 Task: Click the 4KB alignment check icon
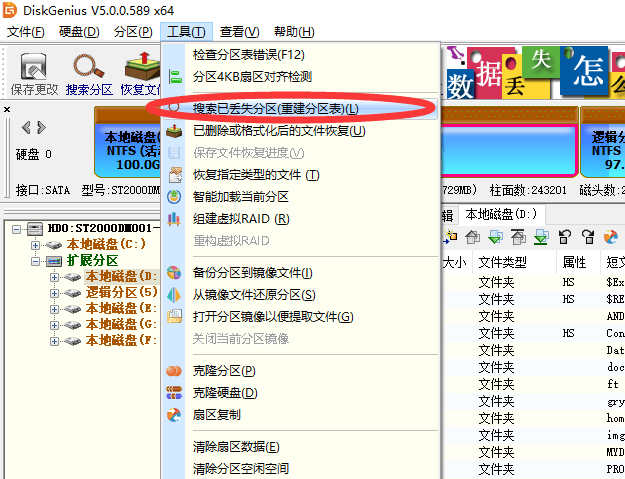(x=175, y=77)
